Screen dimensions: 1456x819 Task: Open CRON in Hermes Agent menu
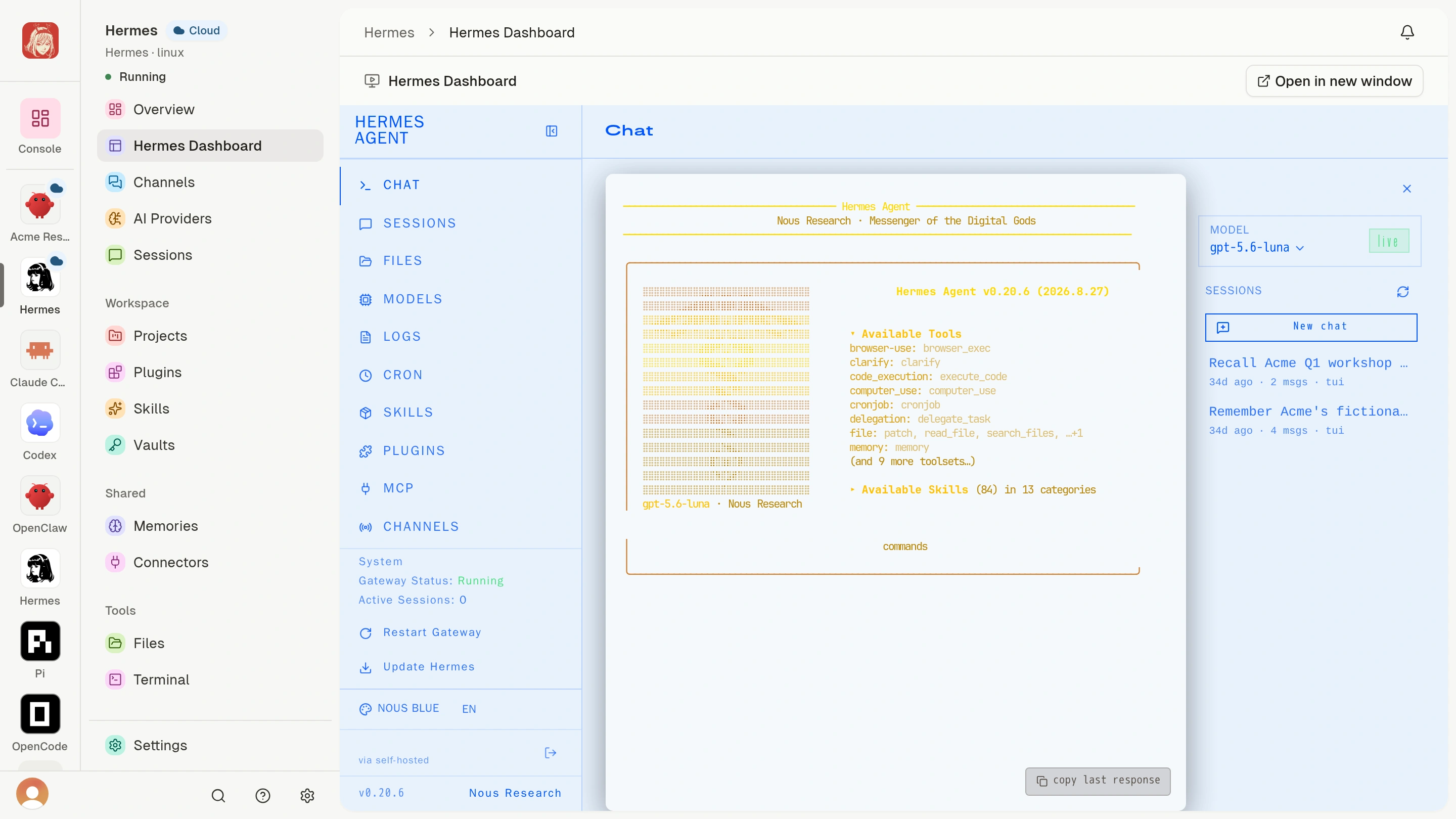tap(461, 375)
